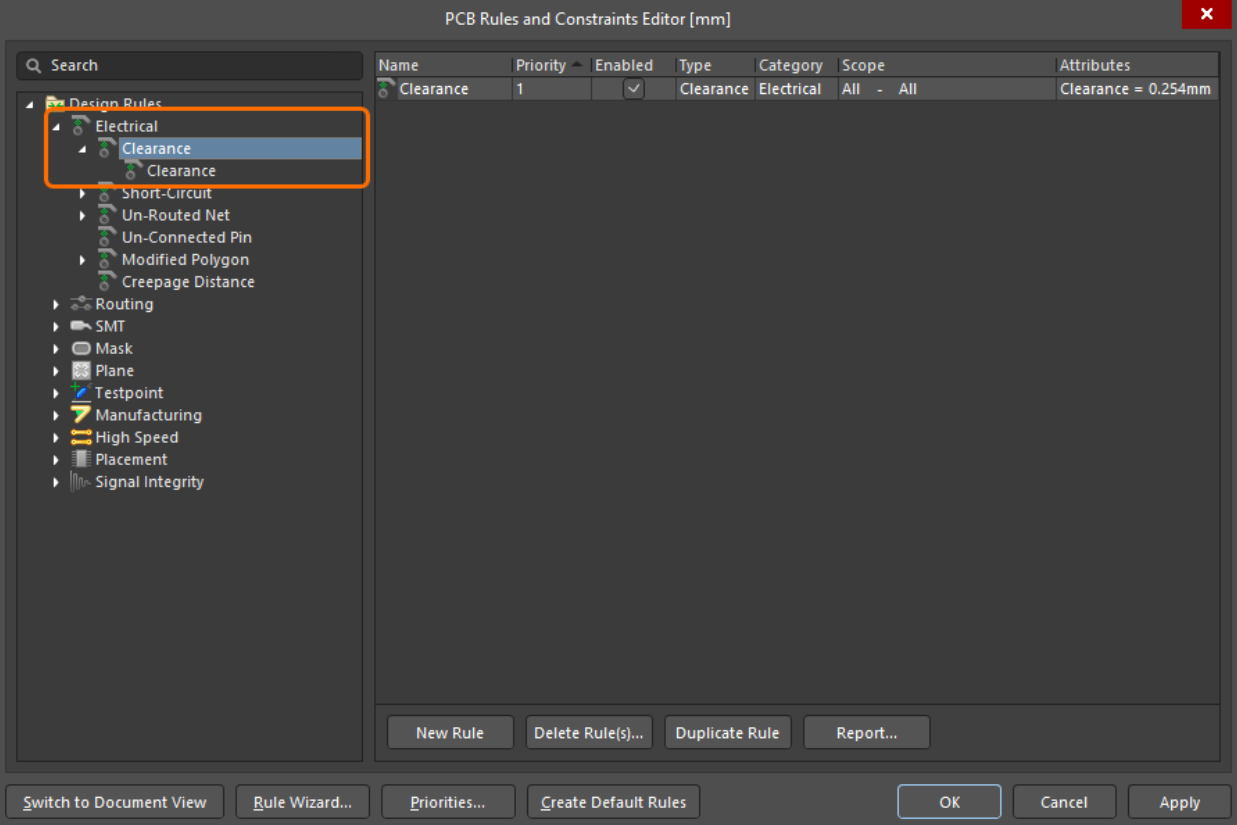Image resolution: width=1237 pixels, height=825 pixels.
Task: Sort rules by the Priority column header
Action: tap(541, 65)
